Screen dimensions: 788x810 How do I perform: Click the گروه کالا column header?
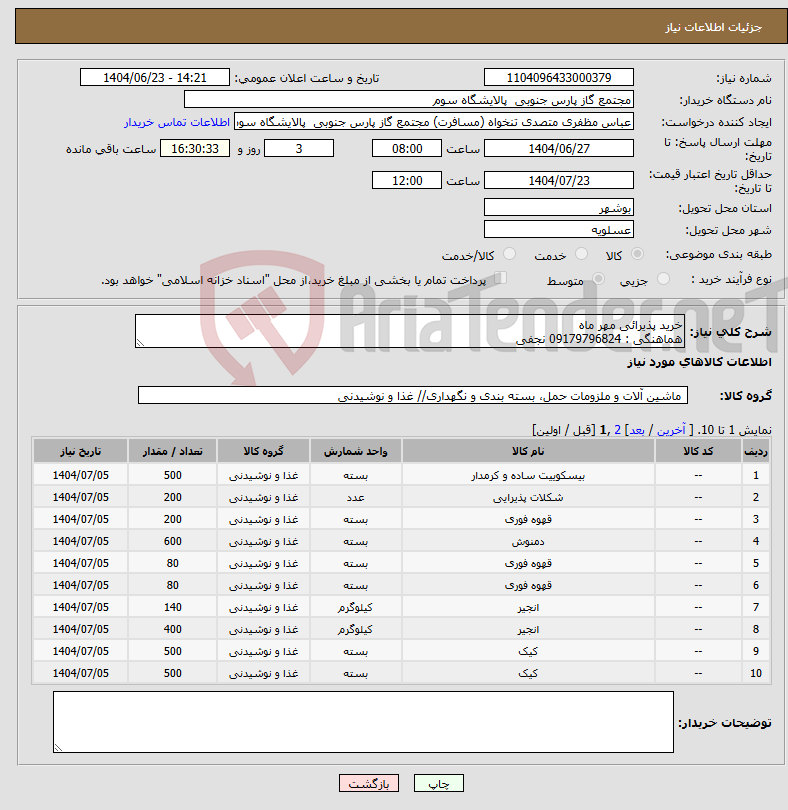click(264, 451)
